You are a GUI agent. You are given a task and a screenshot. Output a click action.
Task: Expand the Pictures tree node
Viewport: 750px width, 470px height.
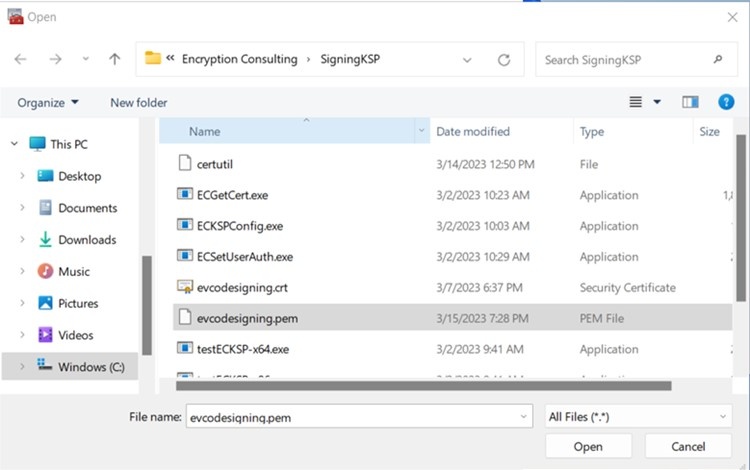click(x=22, y=303)
